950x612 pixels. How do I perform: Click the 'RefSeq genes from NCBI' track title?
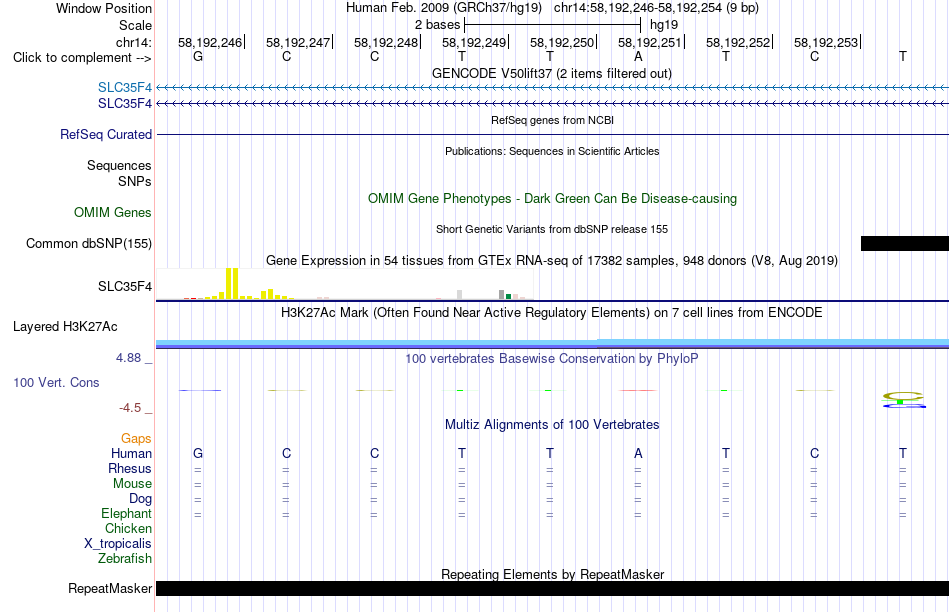[x=553, y=120]
